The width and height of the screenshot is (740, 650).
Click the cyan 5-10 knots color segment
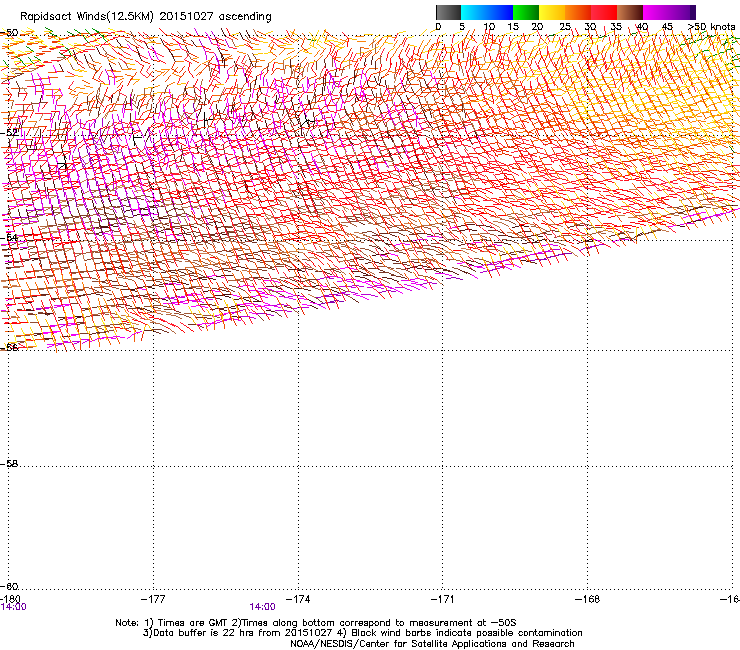pyautogui.click(x=474, y=12)
